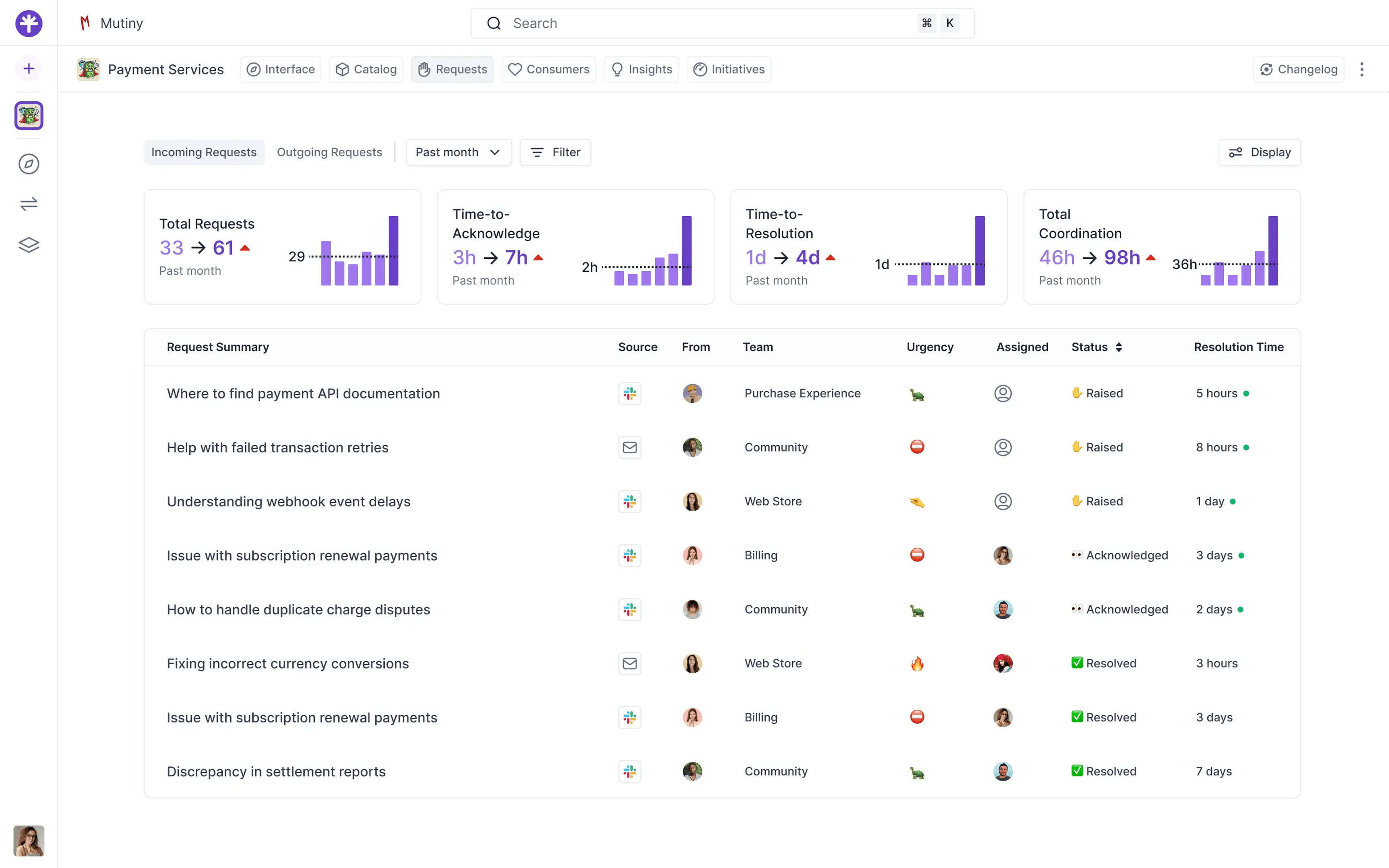1389x868 pixels.
Task: Go to the Insights tab
Action: 641,70
